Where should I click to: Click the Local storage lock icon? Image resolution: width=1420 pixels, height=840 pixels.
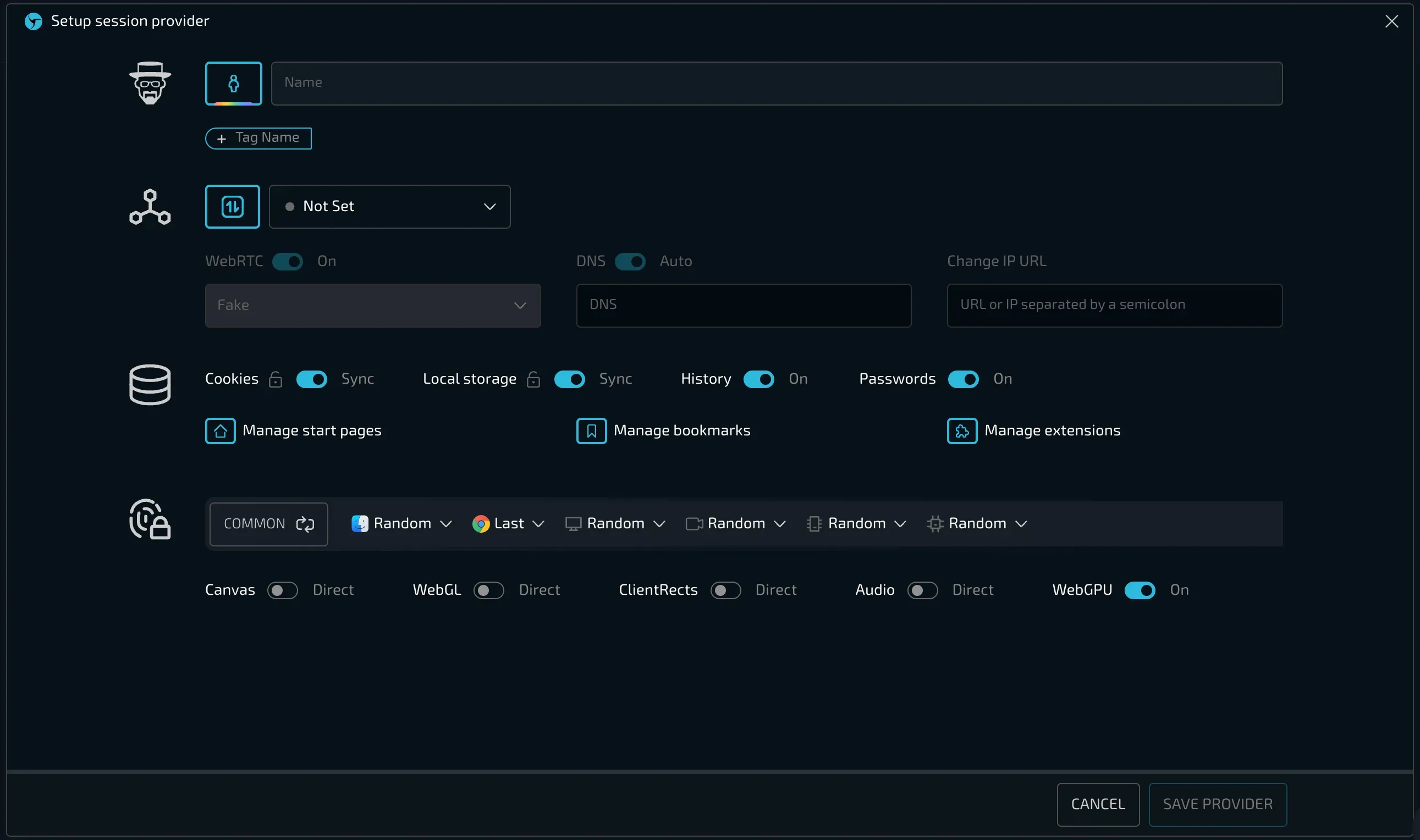[x=533, y=379]
